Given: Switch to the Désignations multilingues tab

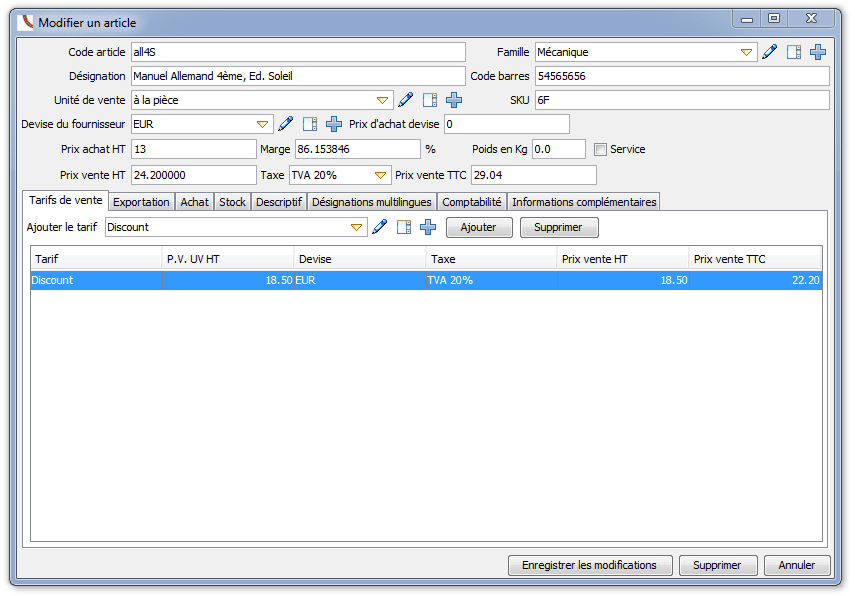Looking at the screenshot, I should click(x=371, y=202).
